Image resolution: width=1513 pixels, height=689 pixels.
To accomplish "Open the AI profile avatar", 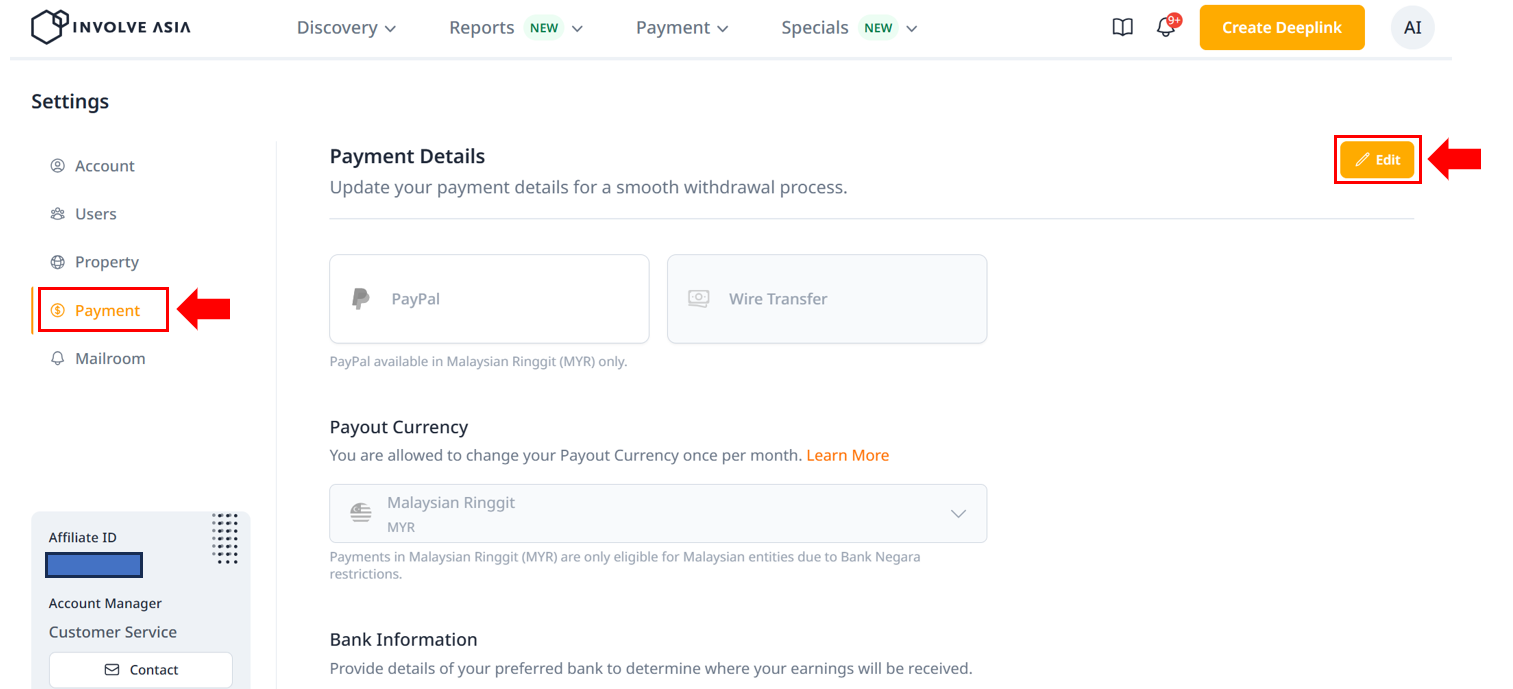I will point(1412,28).
